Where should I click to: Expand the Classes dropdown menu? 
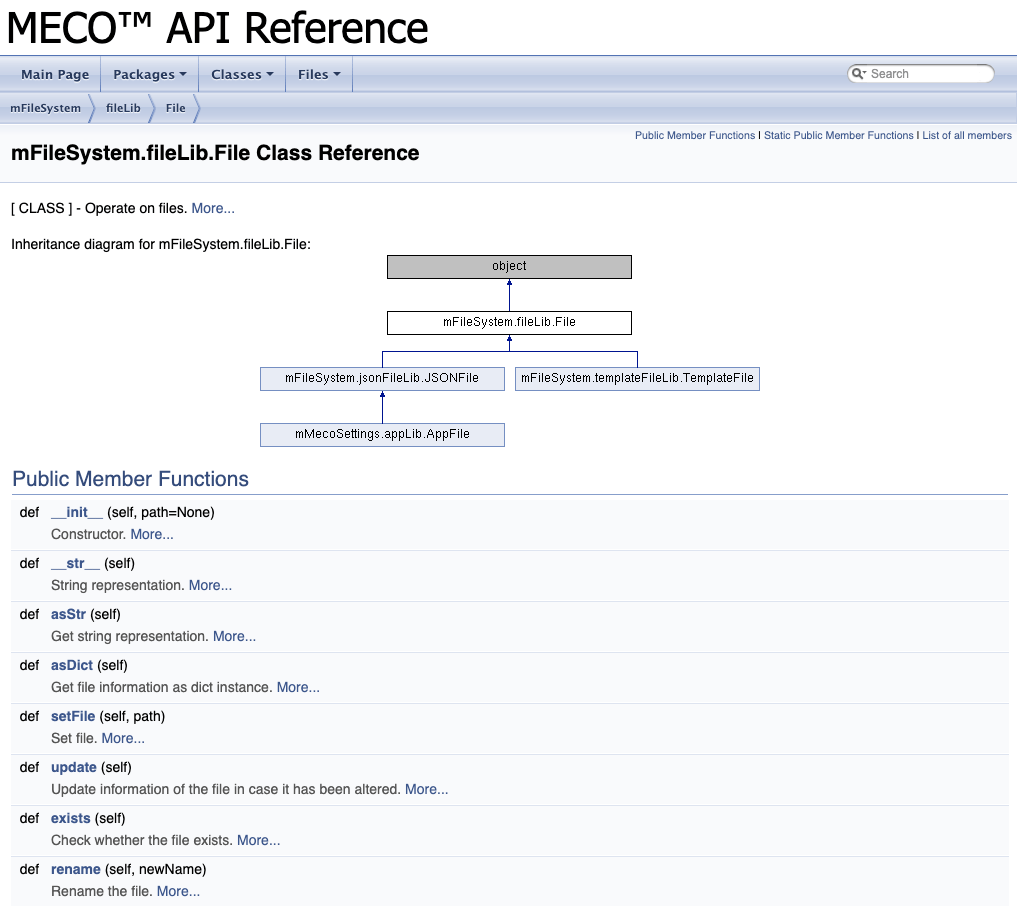click(x=242, y=75)
